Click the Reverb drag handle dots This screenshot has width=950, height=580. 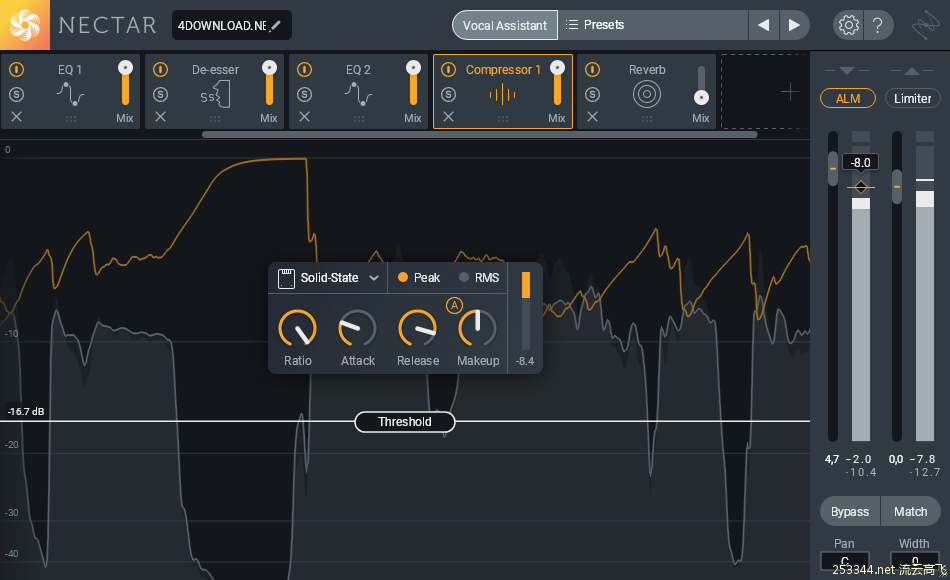click(x=647, y=119)
